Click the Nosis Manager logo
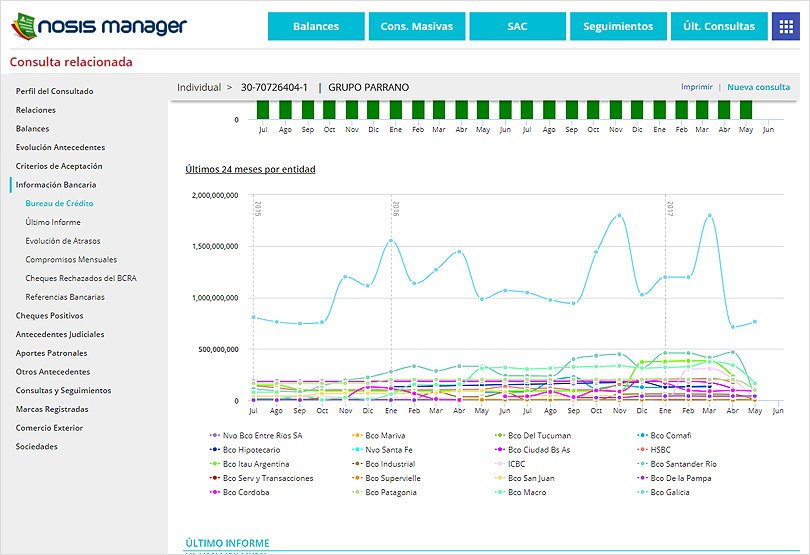The height and width of the screenshot is (555, 810). tap(97, 26)
